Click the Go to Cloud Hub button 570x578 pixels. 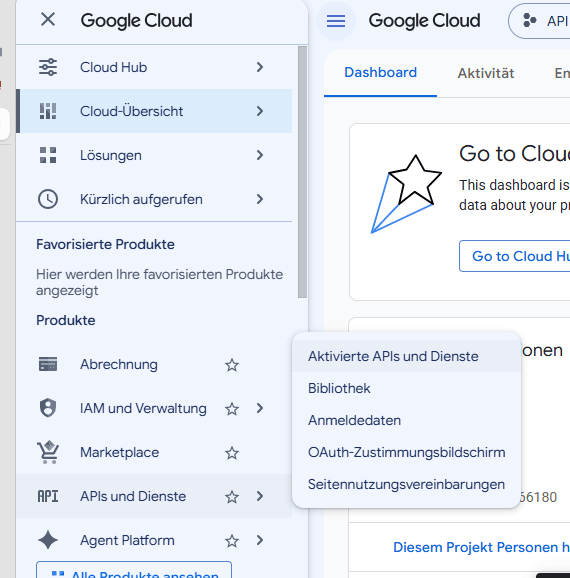pos(515,256)
